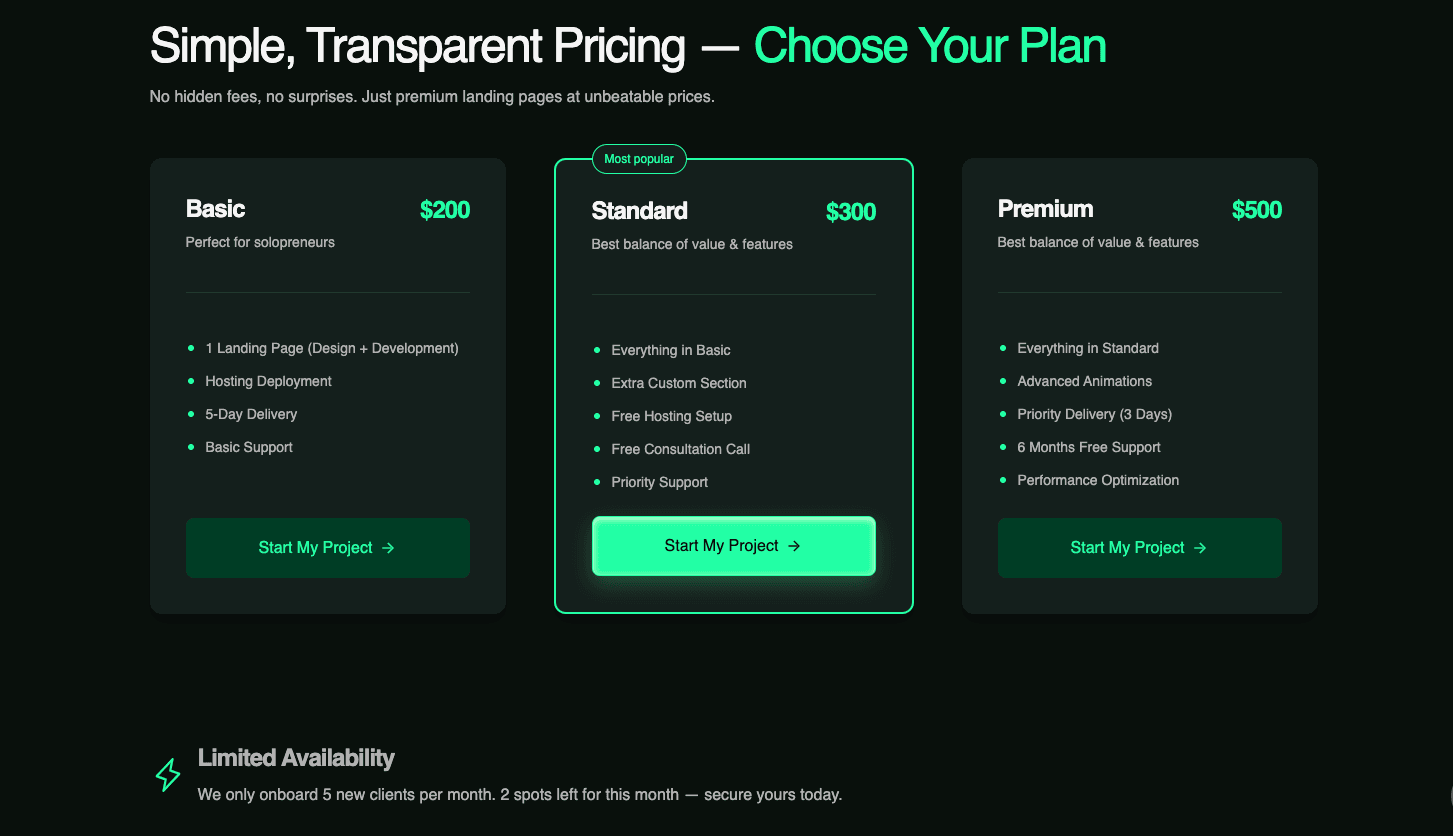The image size is (1453, 836).
Task: Select the Basic plan title
Action: [215, 209]
